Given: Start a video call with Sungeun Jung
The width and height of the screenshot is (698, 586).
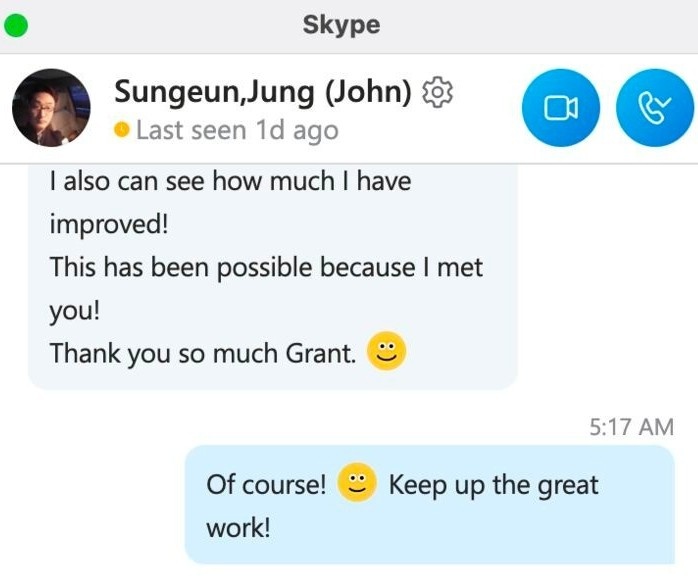Looking at the screenshot, I should tap(561, 108).
